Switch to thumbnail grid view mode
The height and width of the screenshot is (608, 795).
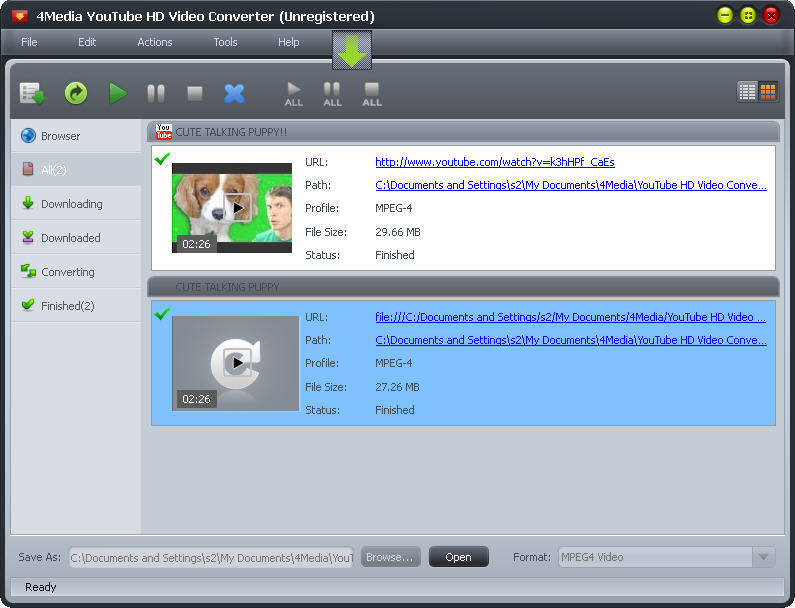tap(768, 92)
